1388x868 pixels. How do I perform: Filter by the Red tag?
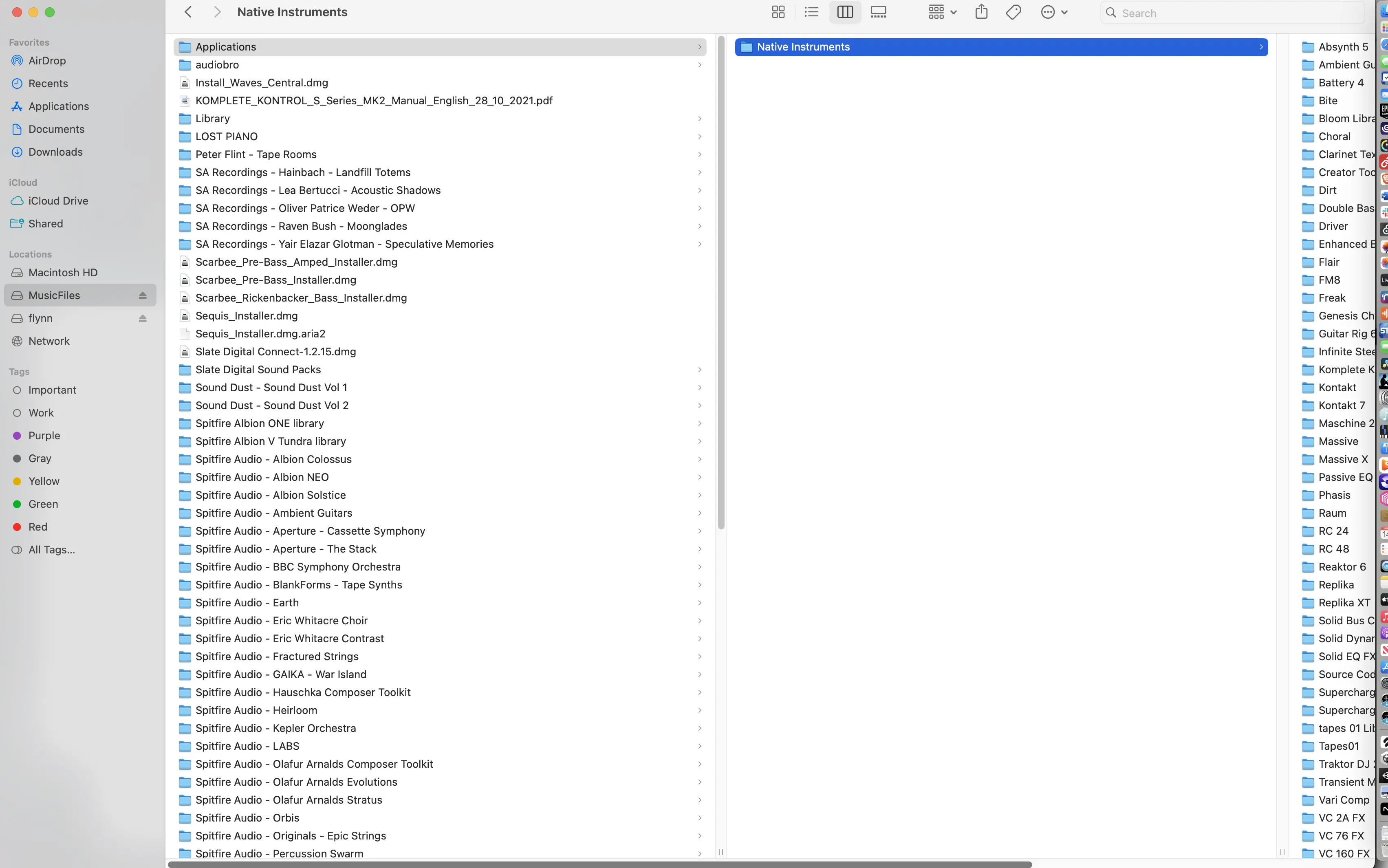pyautogui.click(x=38, y=527)
